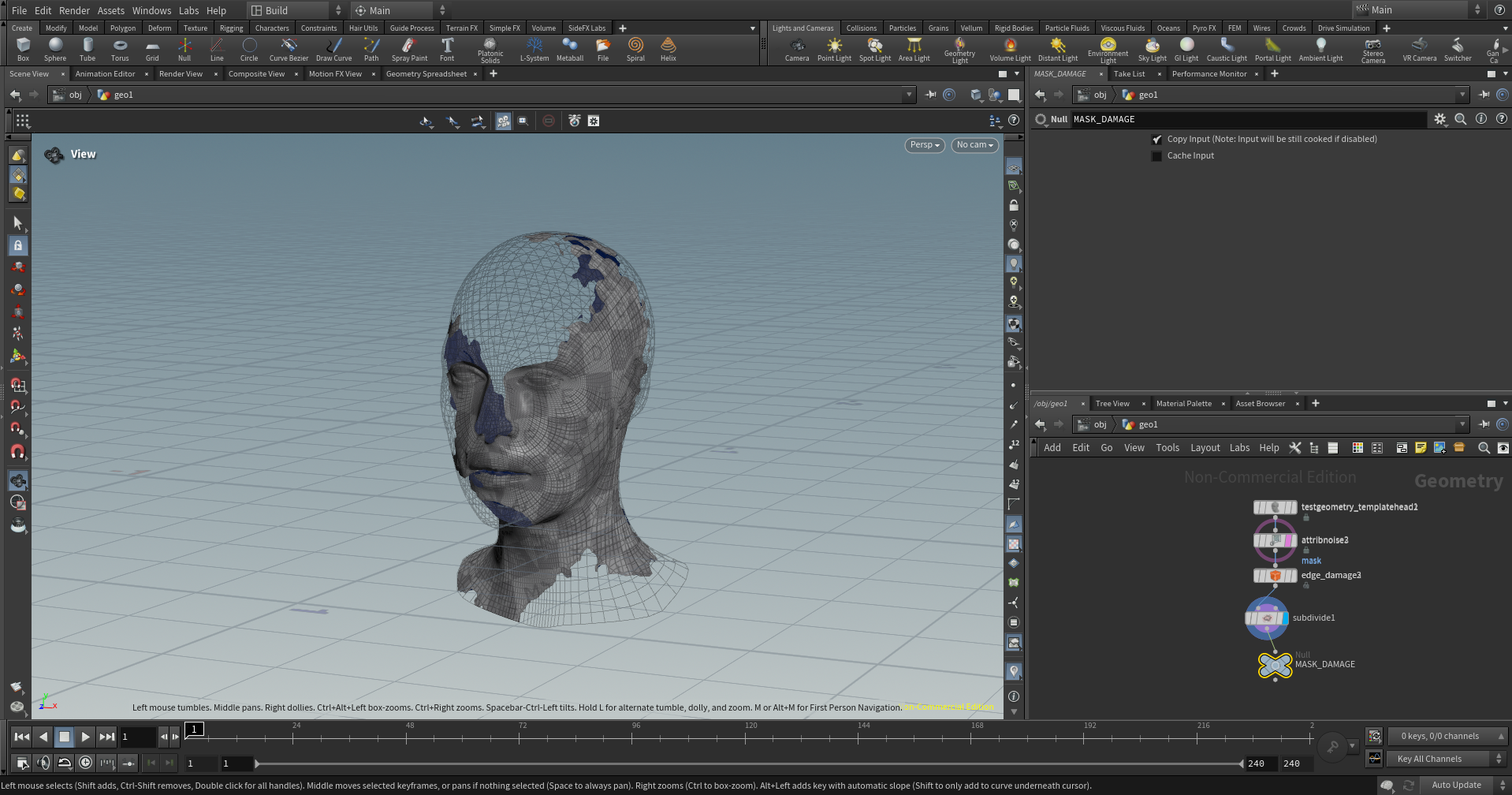Click the Torus shelf tool

point(120,49)
